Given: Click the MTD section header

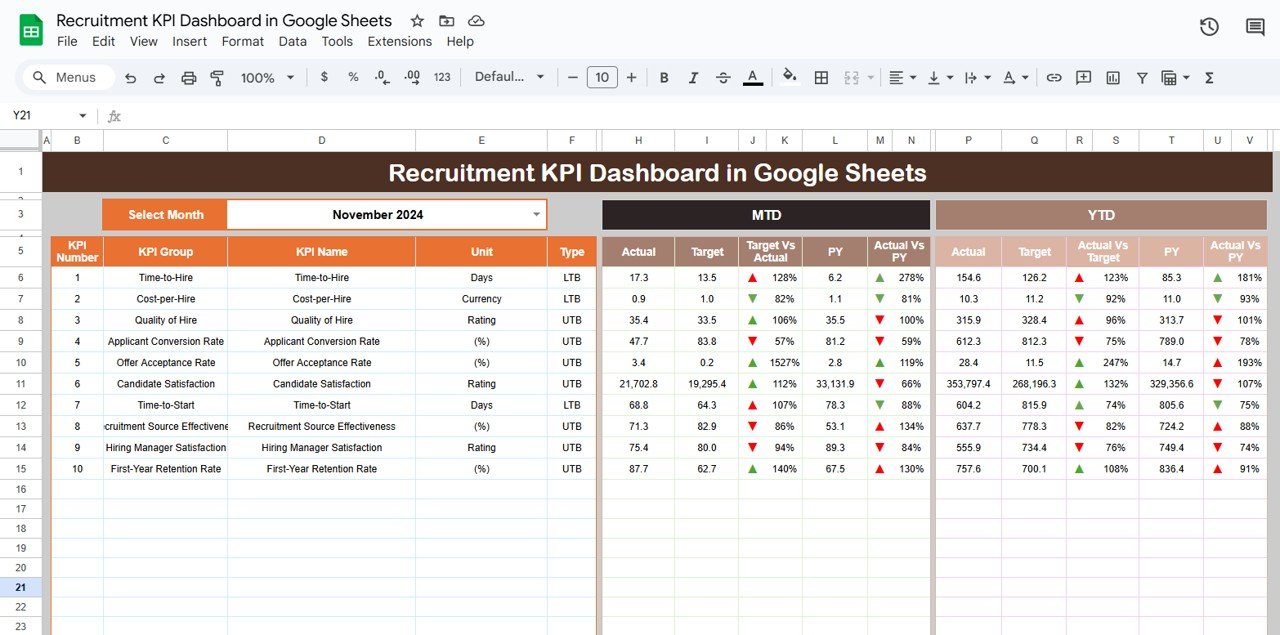Looking at the screenshot, I should pos(766,215).
